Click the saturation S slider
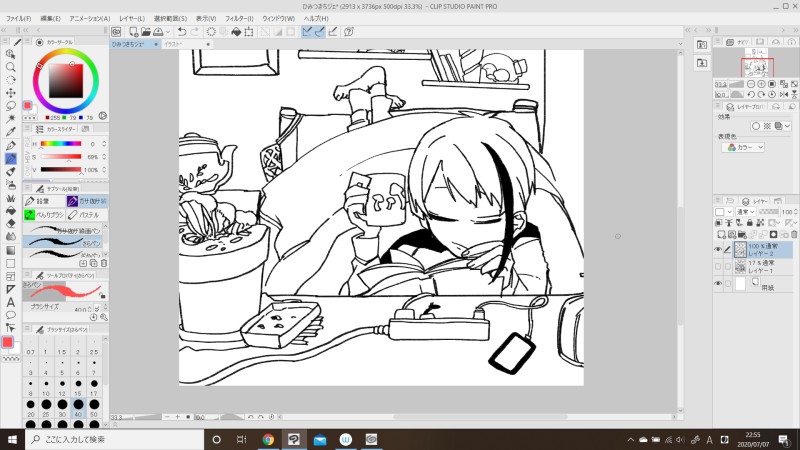The image size is (800, 450). coord(61,157)
